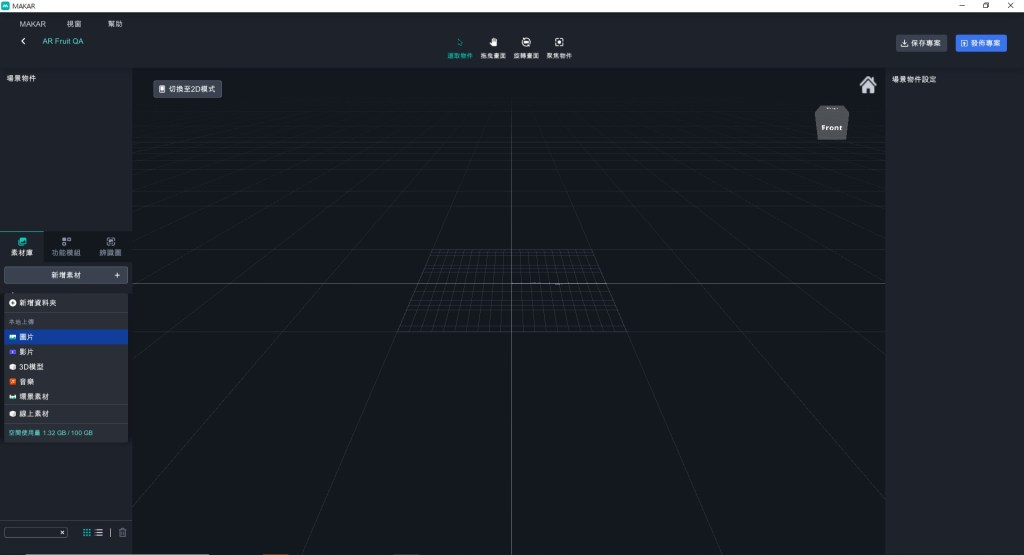Open the 視窗 menu
This screenshot has height=555, width=1024.
click(75, 23)
